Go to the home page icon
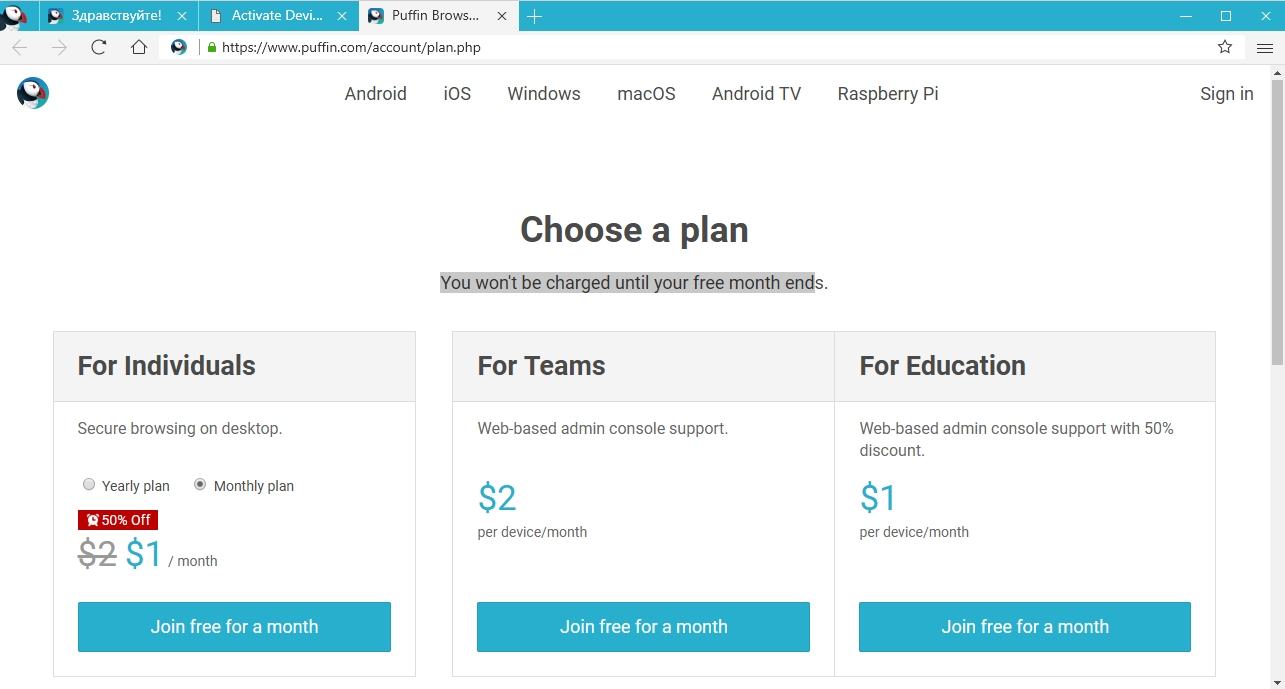The image size is (1285, 689). coord(139,47)
